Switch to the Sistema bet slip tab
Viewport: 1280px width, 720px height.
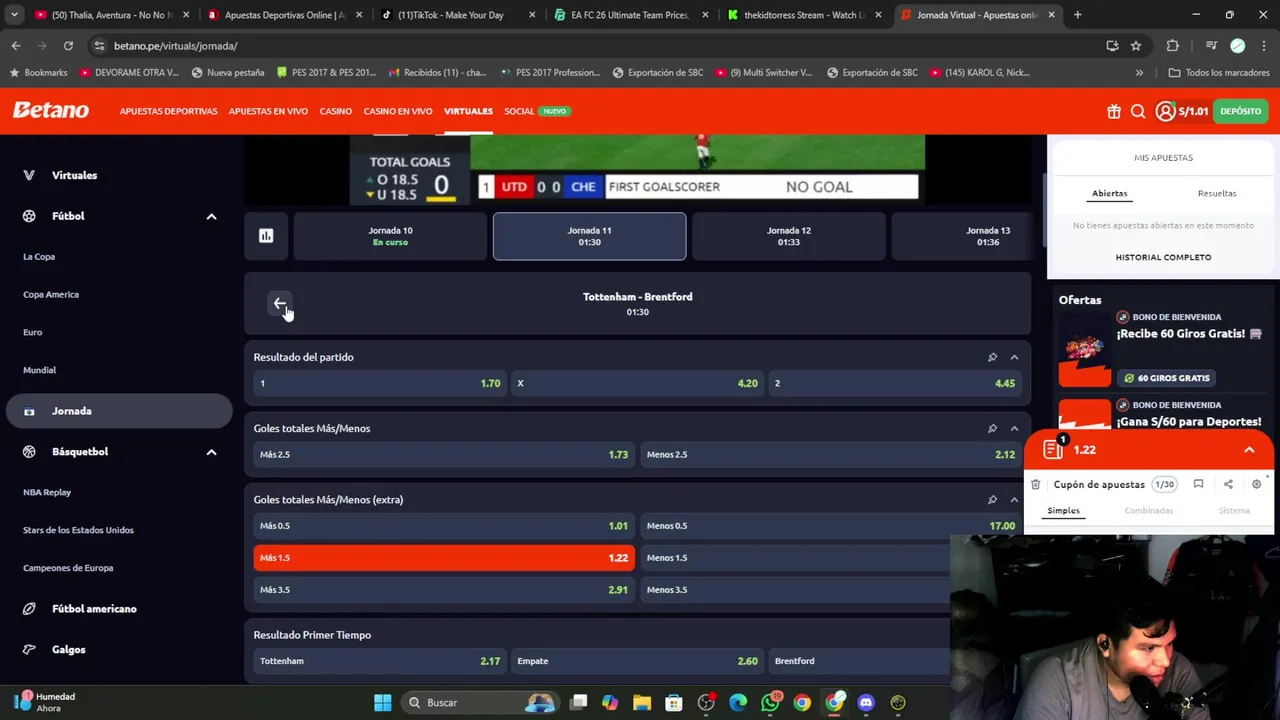1234,511
